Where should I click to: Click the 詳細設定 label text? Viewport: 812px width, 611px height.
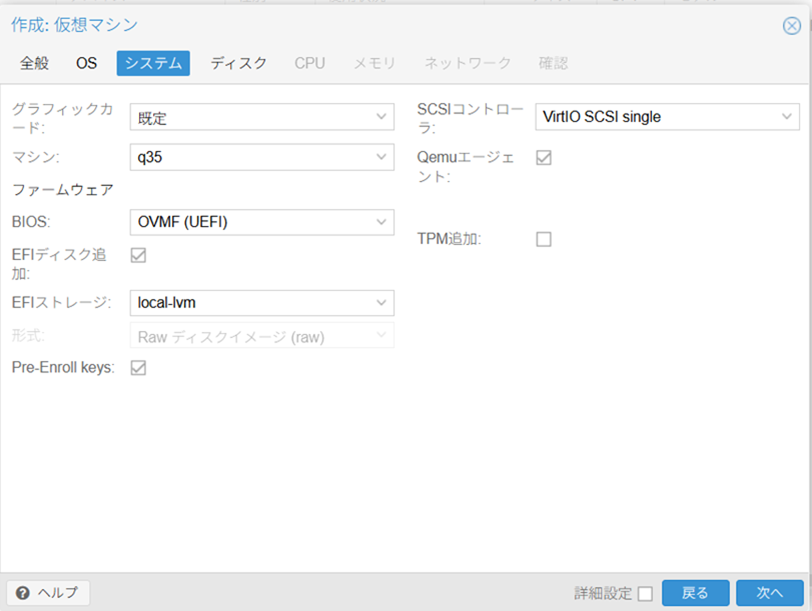pyautogui.click(x=603, y=593)
